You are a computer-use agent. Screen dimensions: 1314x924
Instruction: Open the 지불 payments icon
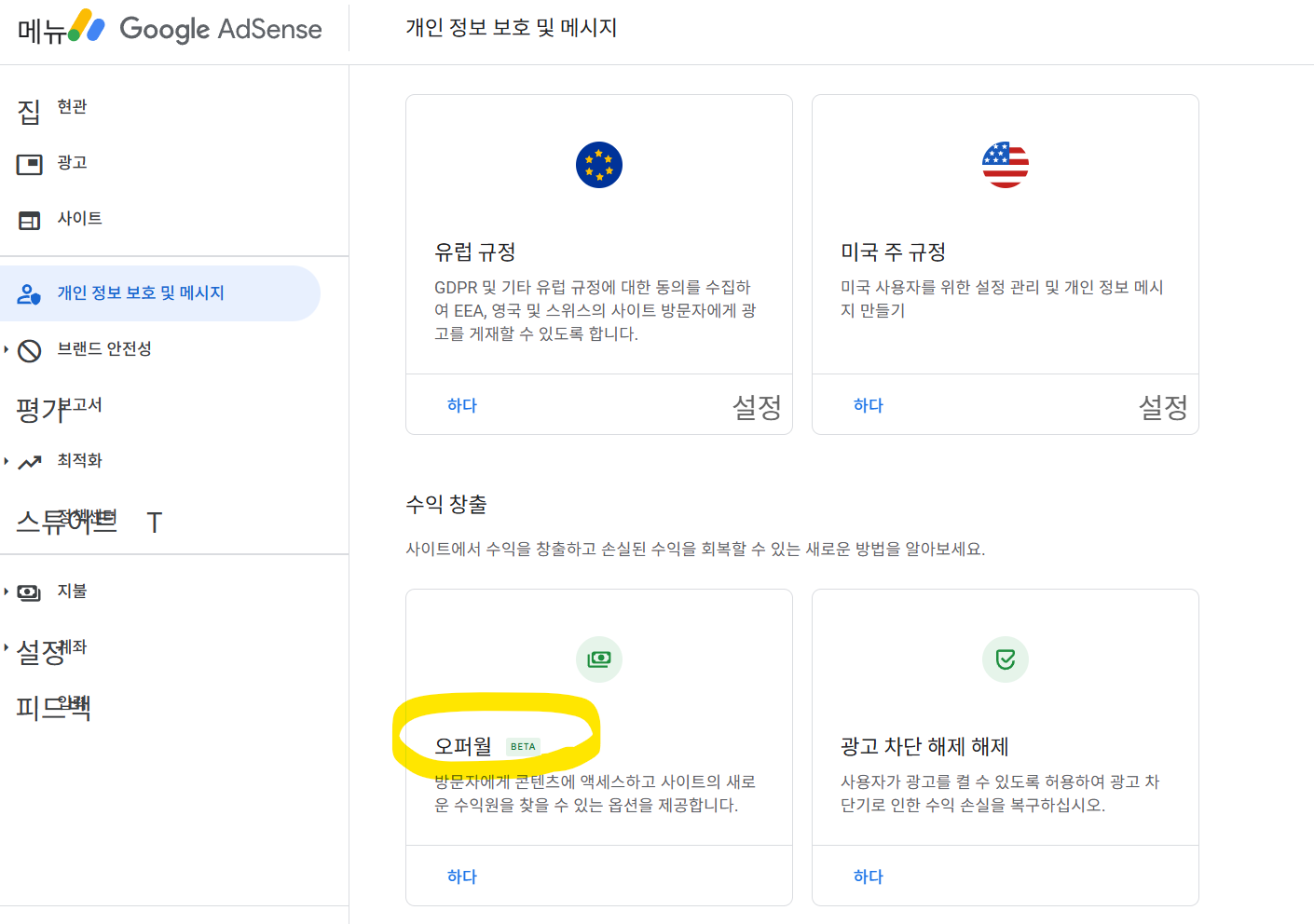coord(29,591)
